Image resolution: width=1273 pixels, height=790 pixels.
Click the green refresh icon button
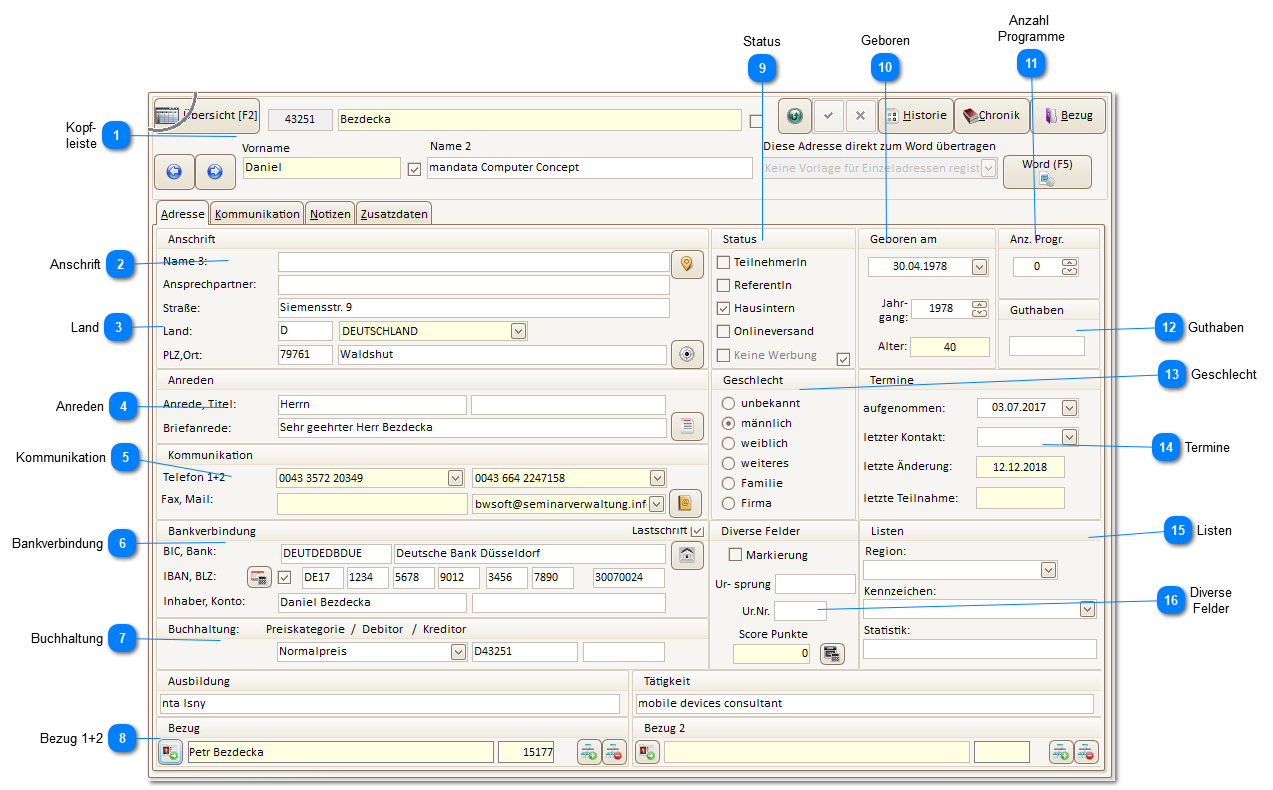point(794,116)
